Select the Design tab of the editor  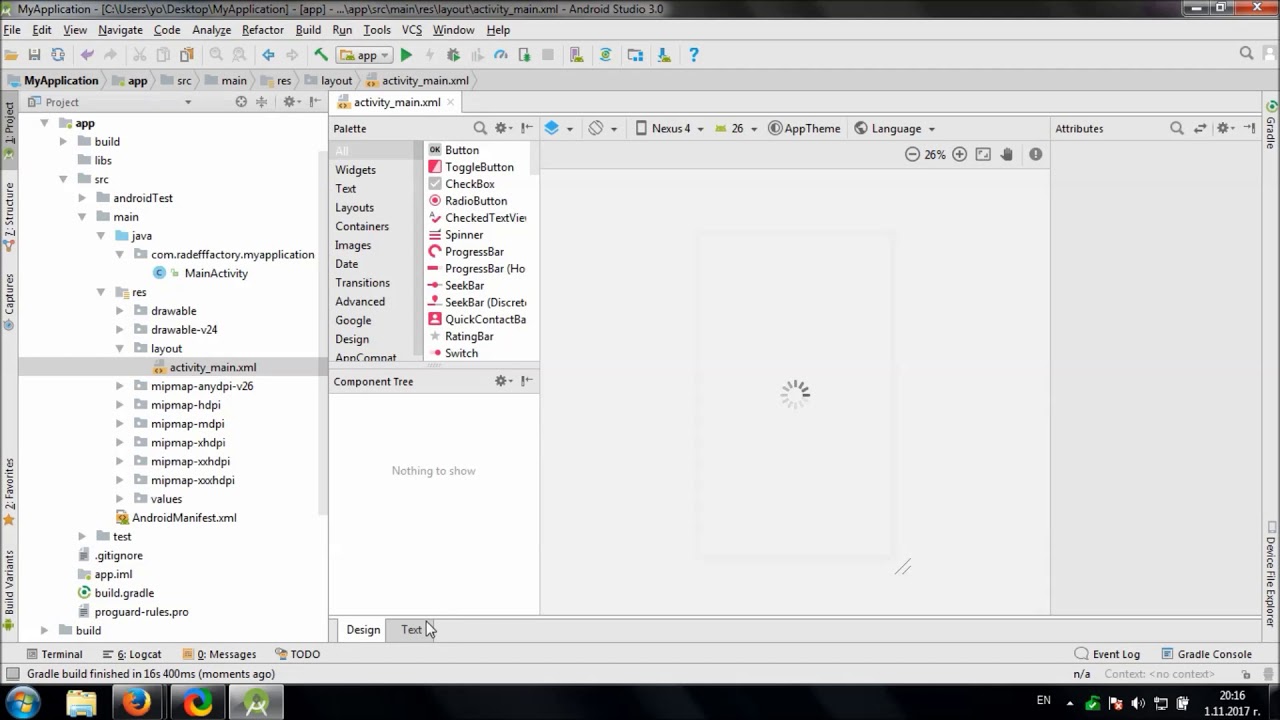(x=363, y=630)
